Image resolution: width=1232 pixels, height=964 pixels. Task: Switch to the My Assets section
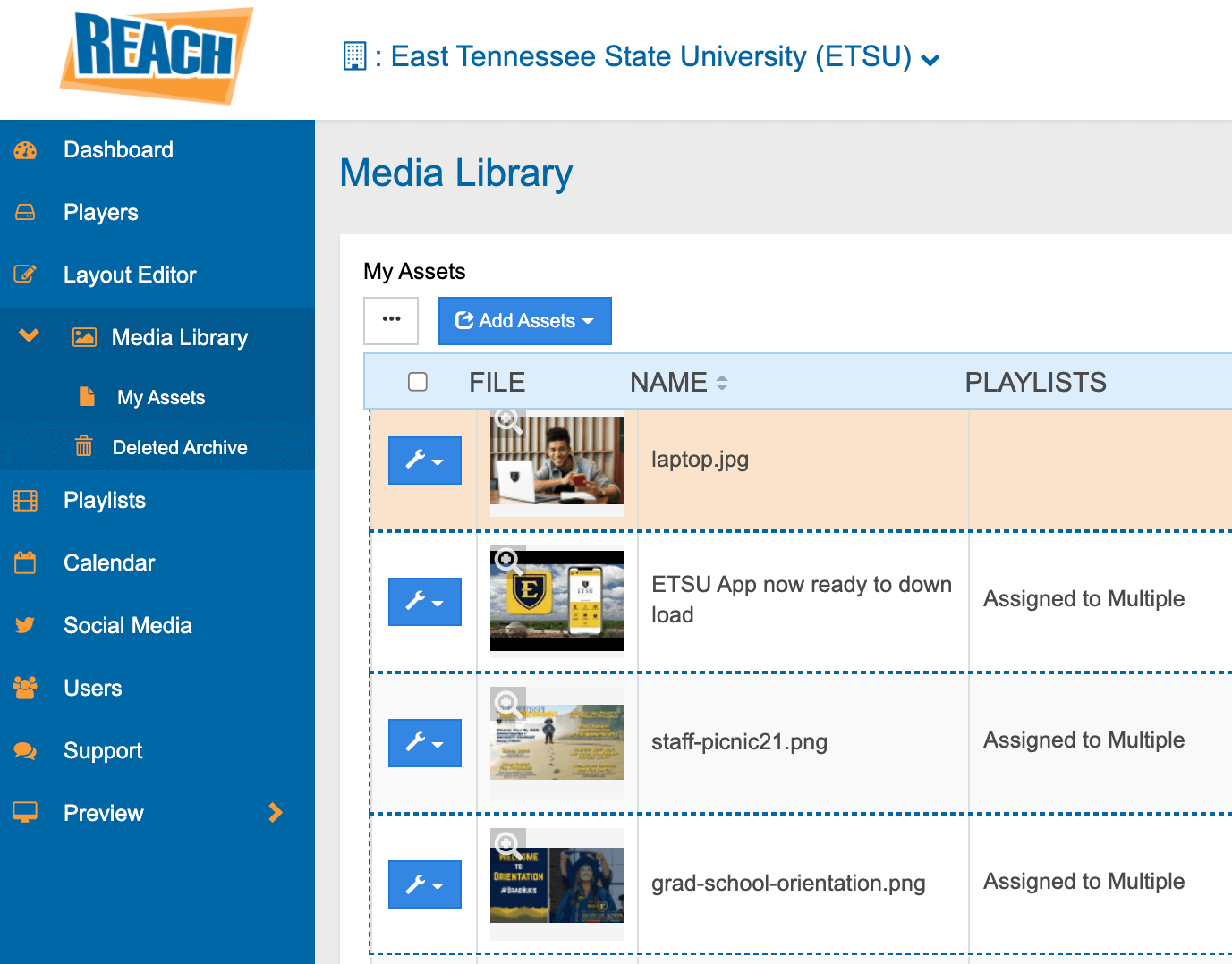[161, 397]
